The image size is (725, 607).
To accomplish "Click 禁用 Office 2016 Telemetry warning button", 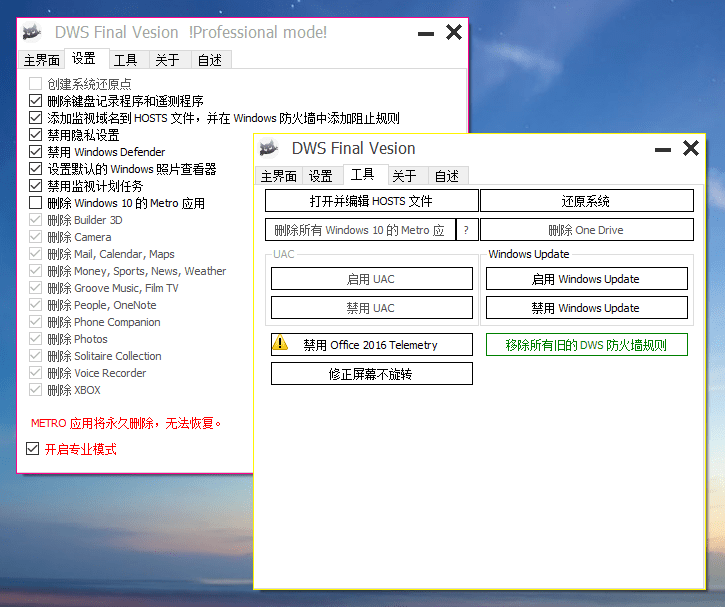I will pyautogui.click(x=371, y=345).
